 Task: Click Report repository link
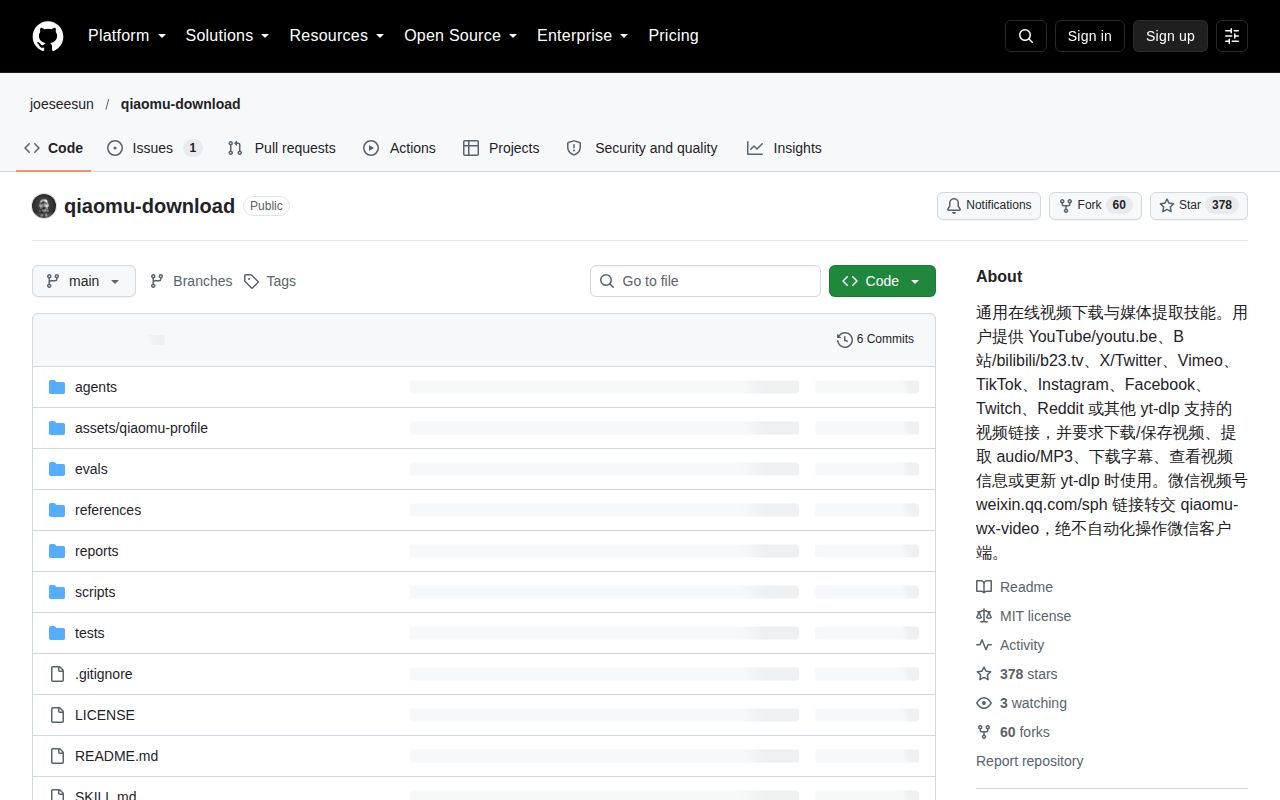1030,761
